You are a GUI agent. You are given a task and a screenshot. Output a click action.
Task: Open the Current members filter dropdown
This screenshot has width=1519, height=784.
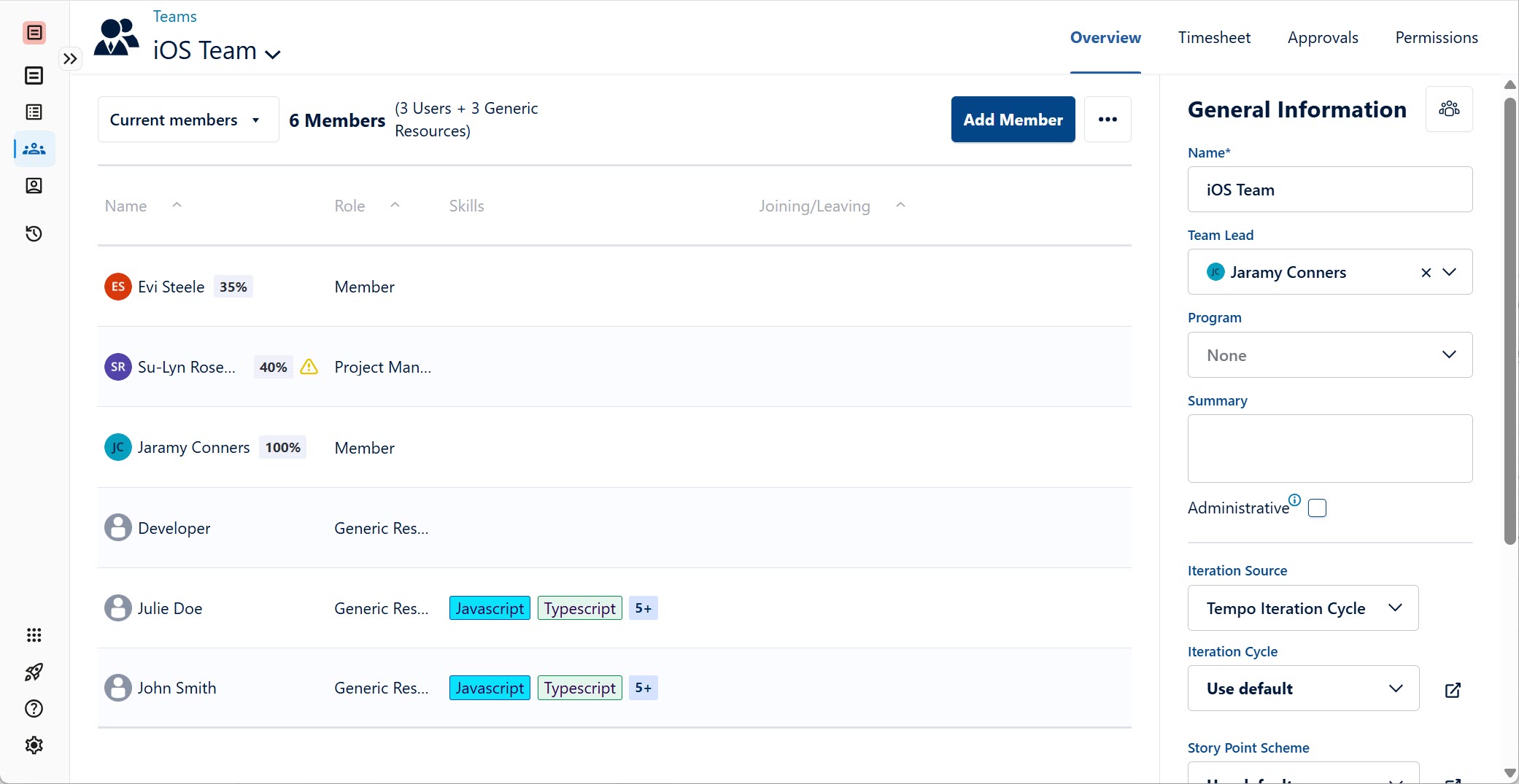pyautogui.click(x=188, y=119)
